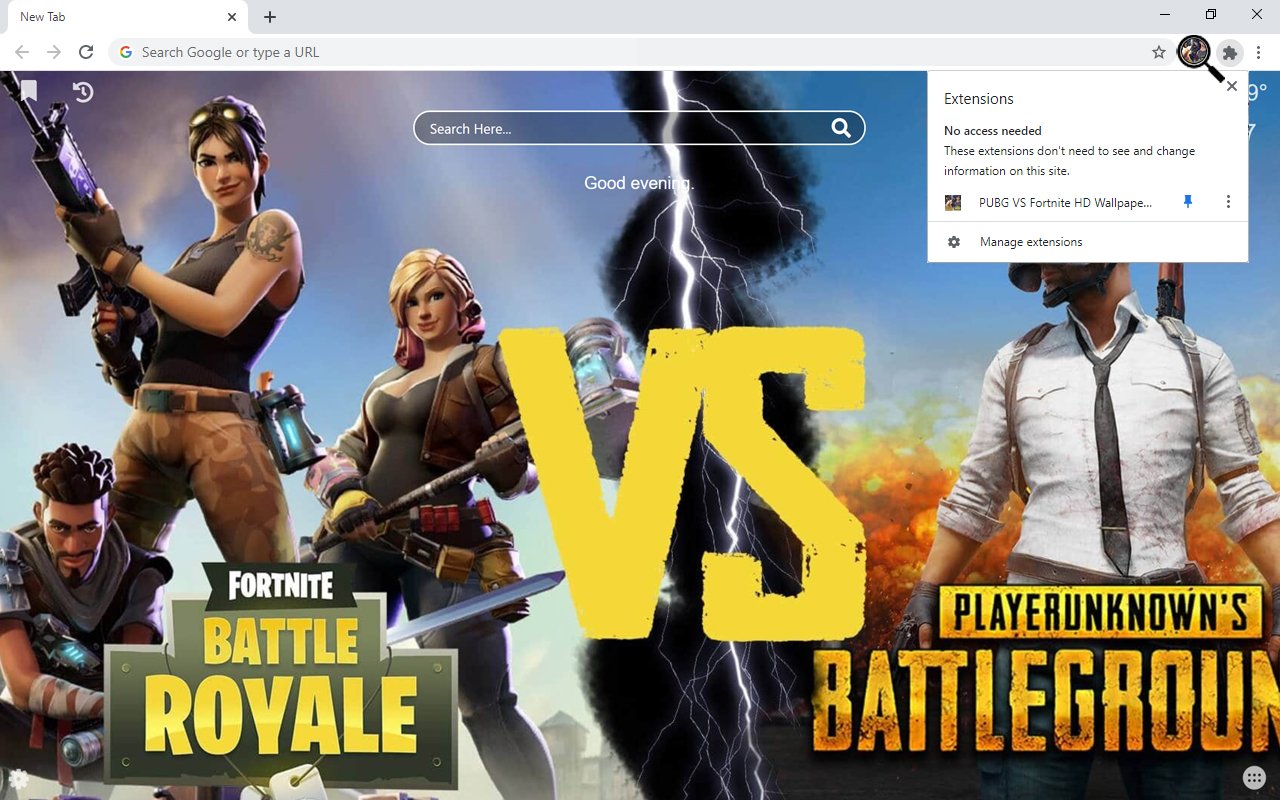
Task: Open the Chrome three-dot menu
Action: pos(1259,52)
